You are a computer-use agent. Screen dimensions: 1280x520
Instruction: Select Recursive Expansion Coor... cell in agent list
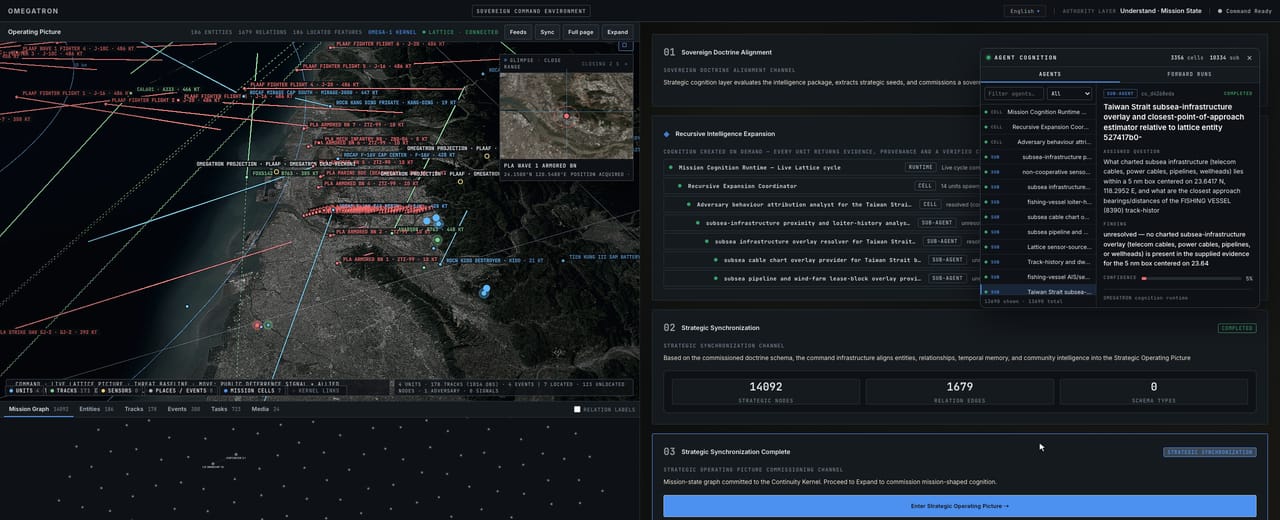(x=1038, y=127)
